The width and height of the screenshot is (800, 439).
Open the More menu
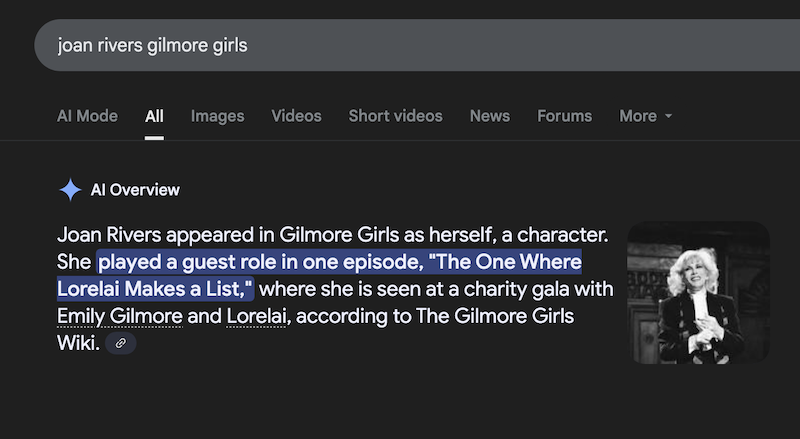coord(645,116)
